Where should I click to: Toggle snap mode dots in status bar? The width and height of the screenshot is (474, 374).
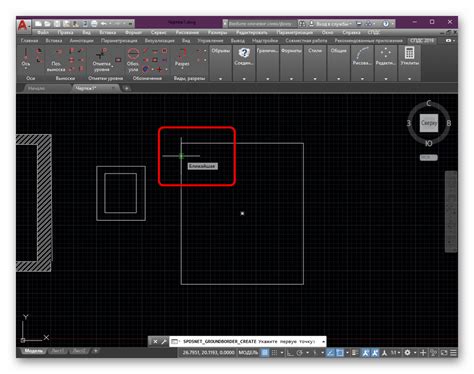[x=274, y=352]
